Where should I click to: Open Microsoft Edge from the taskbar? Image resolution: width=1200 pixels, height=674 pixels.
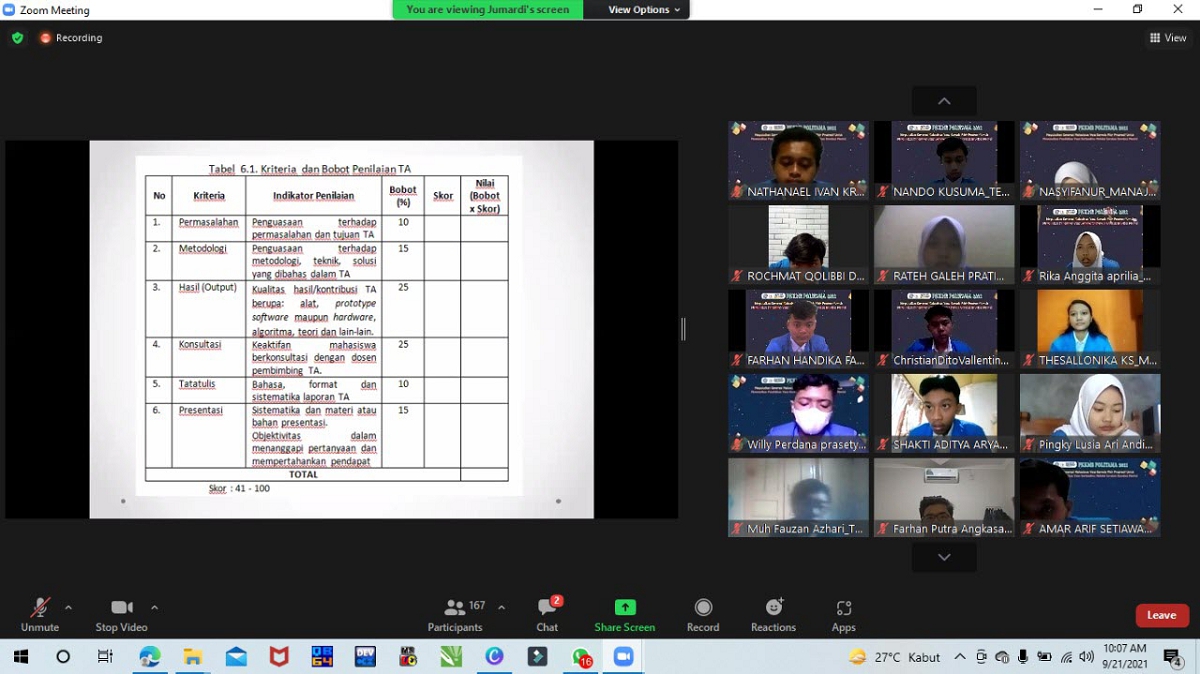pyautogui.click(x=149, y=657)
